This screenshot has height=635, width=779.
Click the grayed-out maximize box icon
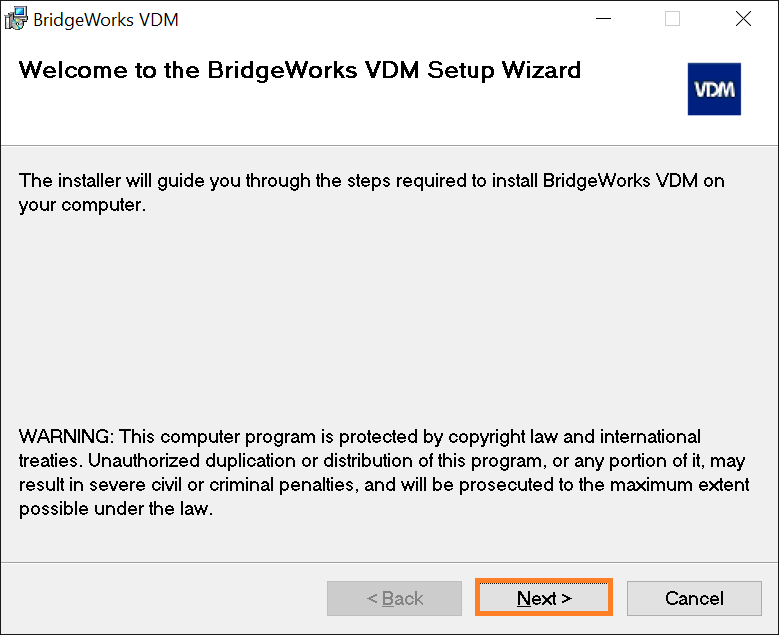click(672, 19)
